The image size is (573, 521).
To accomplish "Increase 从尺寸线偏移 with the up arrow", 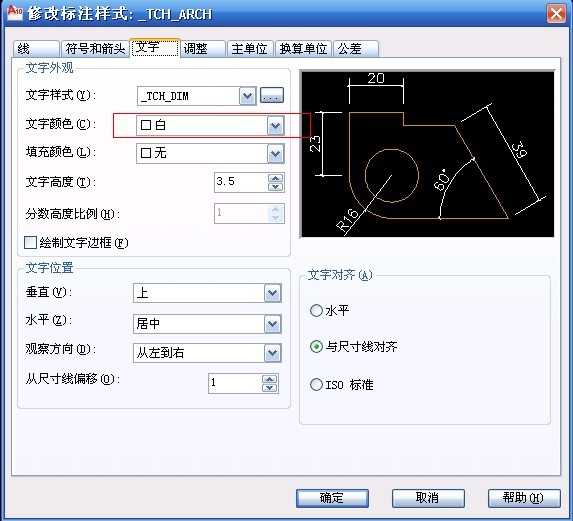I will point(270,379).
